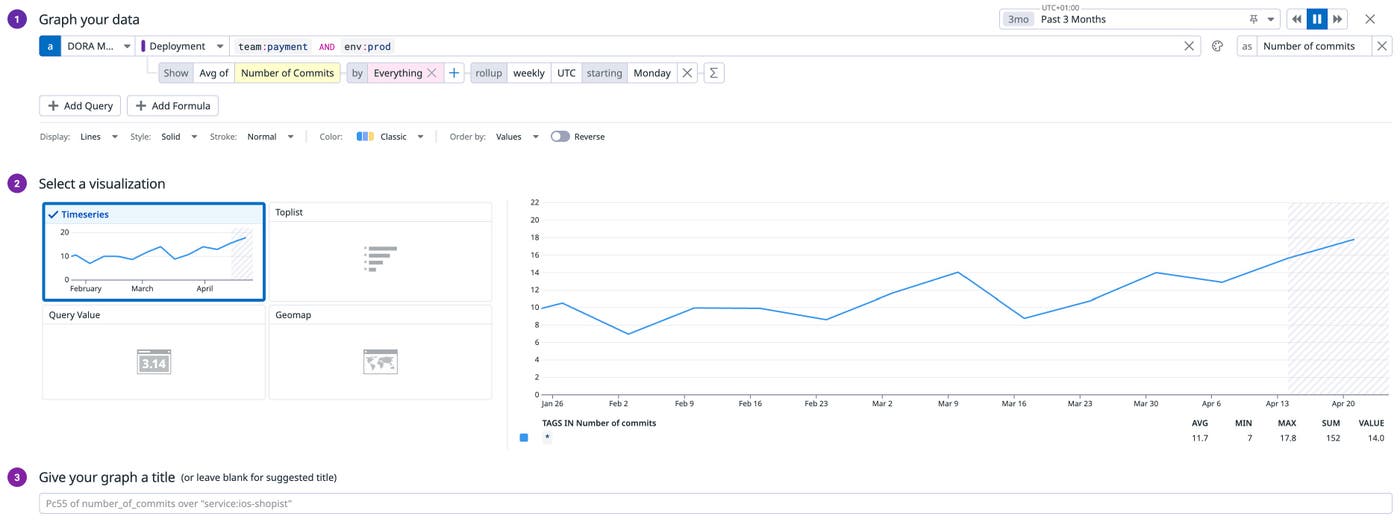This screenshot has height=525, width=1400.
Task: Remove the Number of commits alias
Action: point(1381,46)
